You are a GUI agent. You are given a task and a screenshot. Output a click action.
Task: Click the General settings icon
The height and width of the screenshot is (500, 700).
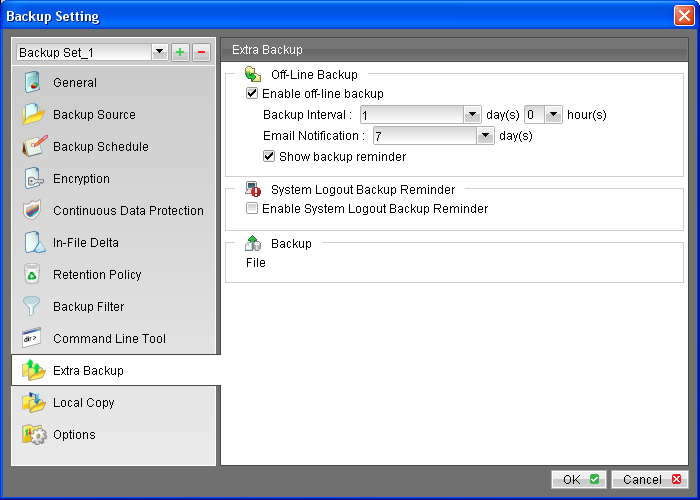[34, 83]
